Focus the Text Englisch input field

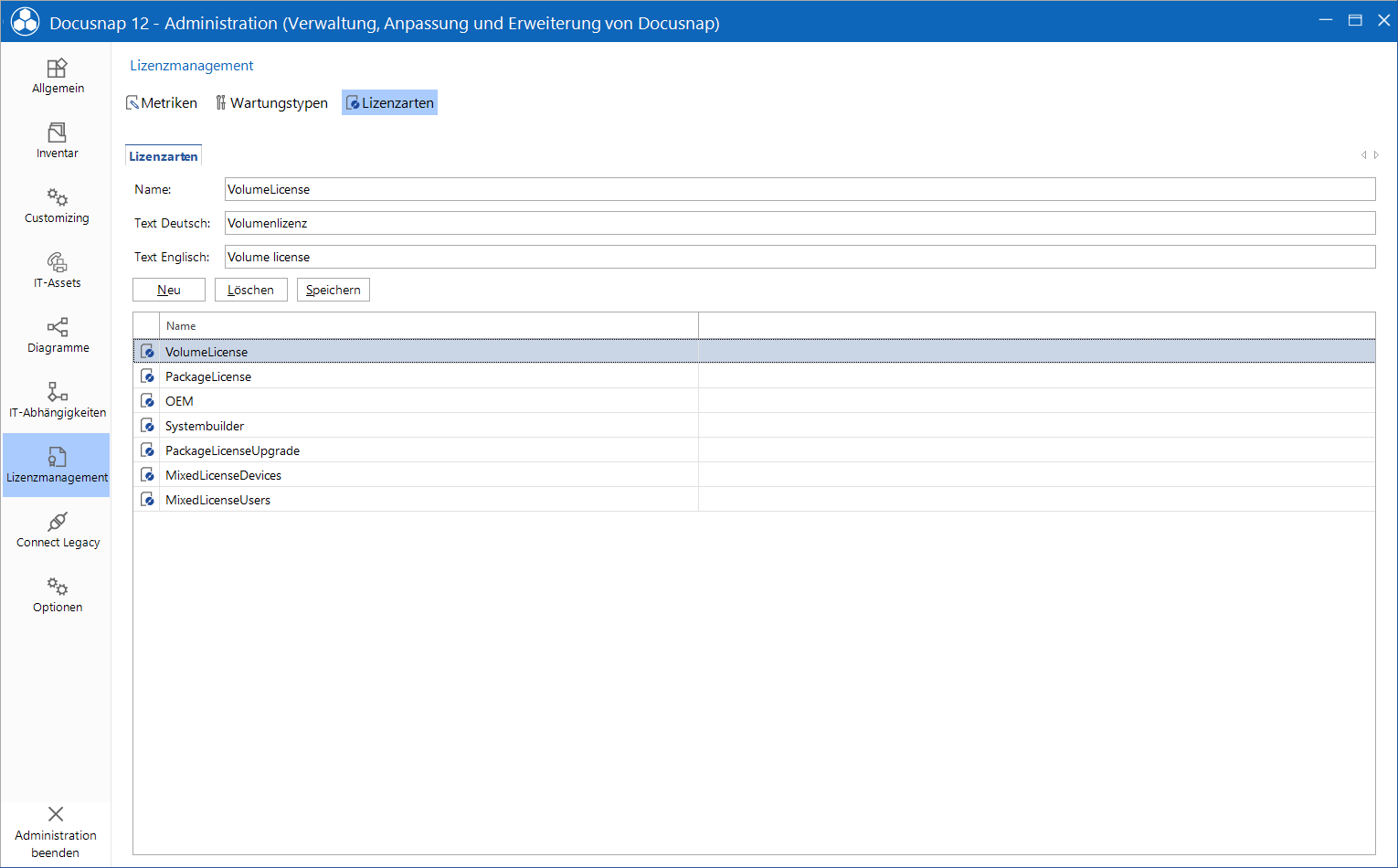(x=800, y=257)
